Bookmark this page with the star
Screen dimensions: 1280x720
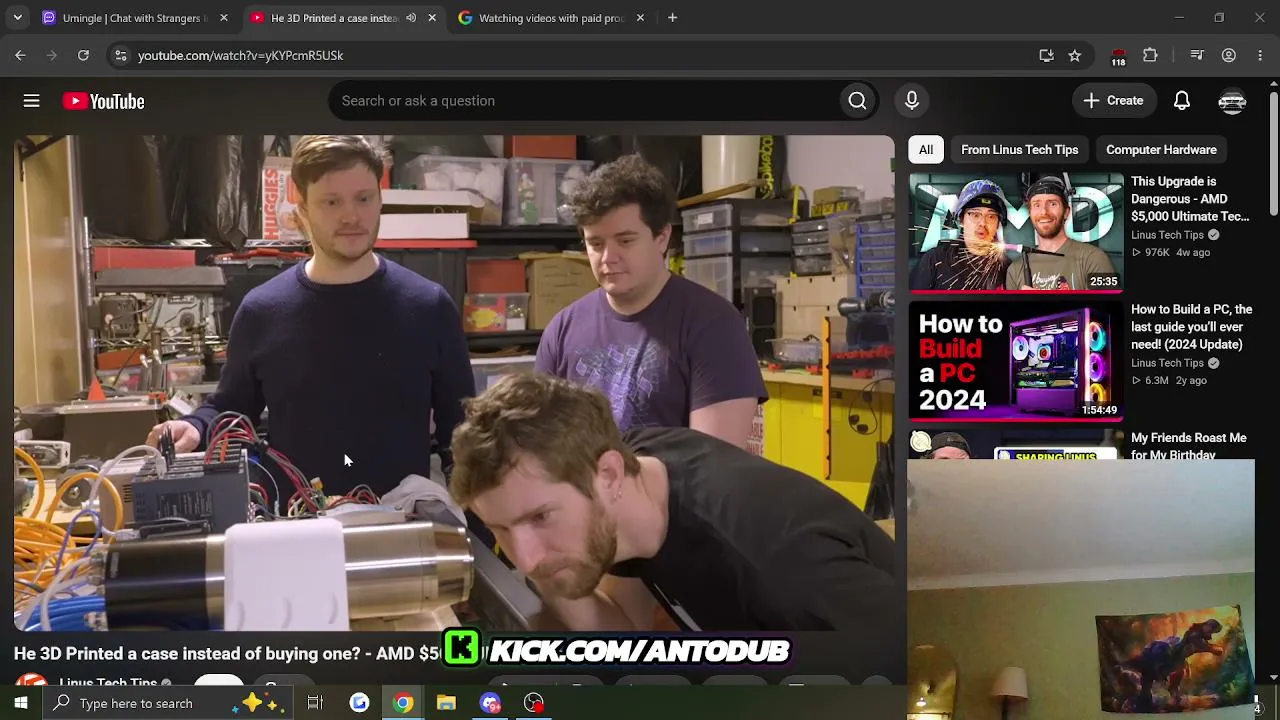(1075, 55)
